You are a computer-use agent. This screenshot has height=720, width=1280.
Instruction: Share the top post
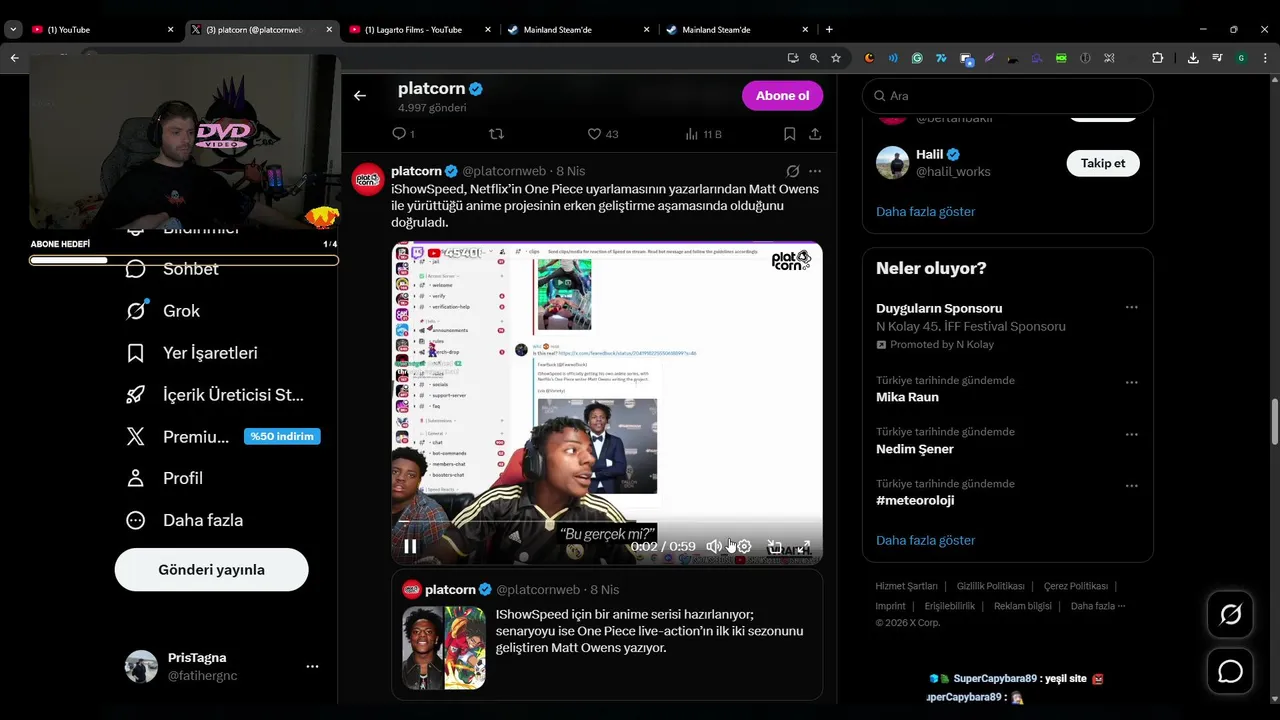[815, 133]
